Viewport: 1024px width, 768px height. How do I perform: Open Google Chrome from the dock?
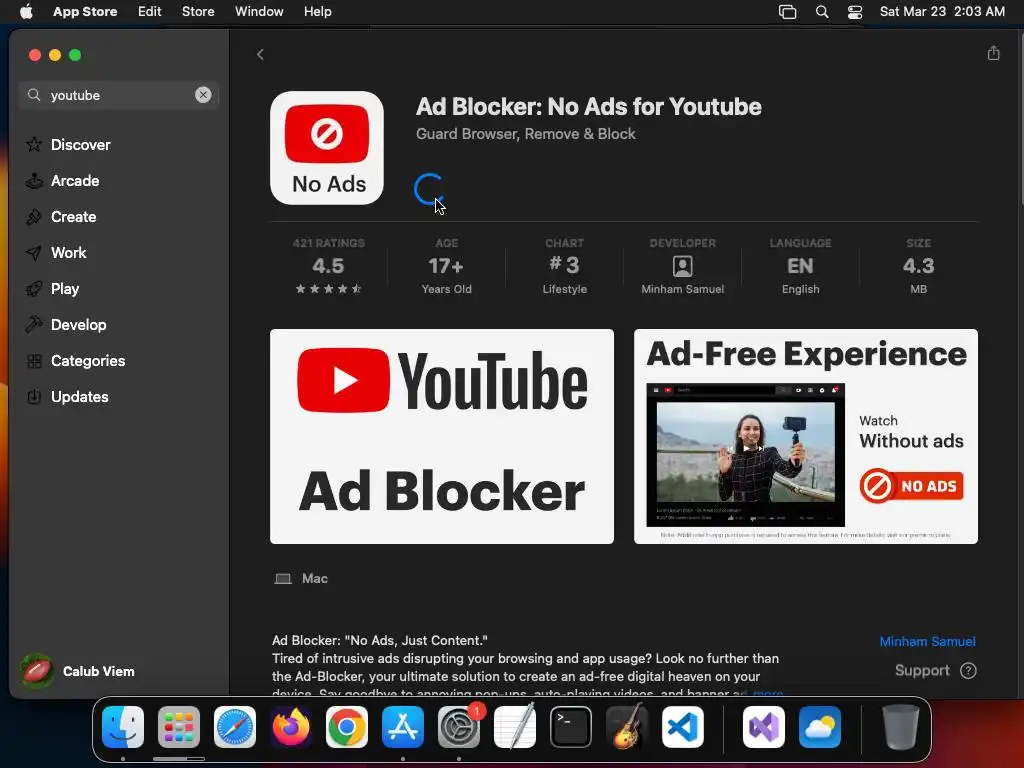pos(347,727)
